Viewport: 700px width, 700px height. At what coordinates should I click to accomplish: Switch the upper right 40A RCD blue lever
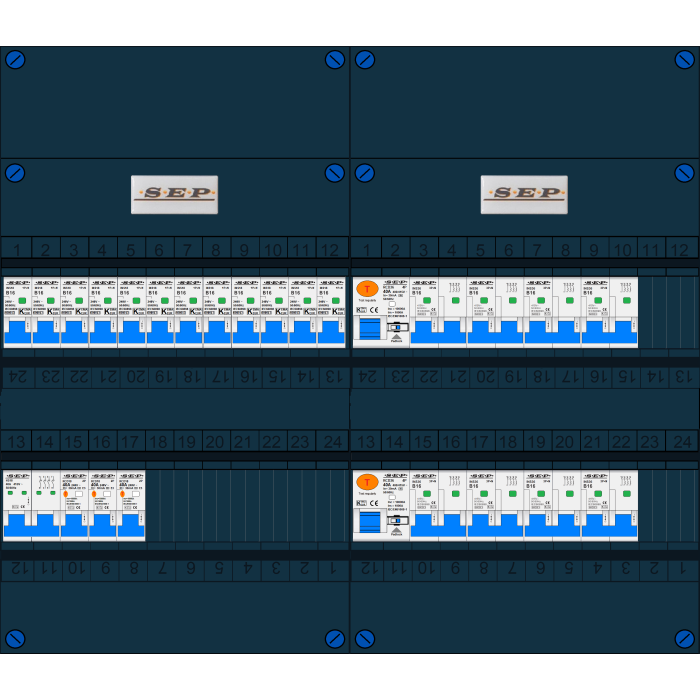369,329
